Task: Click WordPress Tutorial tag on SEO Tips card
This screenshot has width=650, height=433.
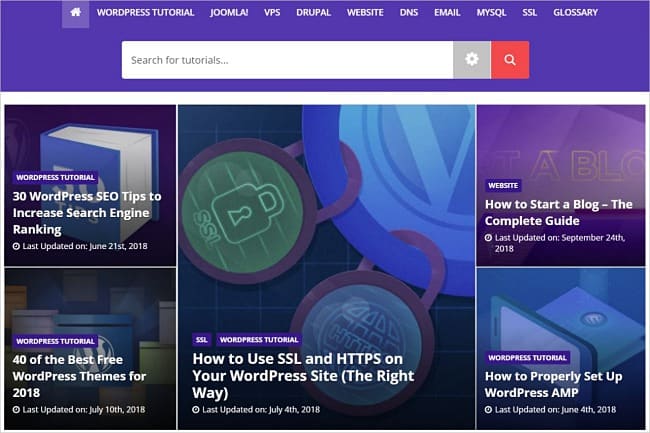Action: (x=56, y=177)
